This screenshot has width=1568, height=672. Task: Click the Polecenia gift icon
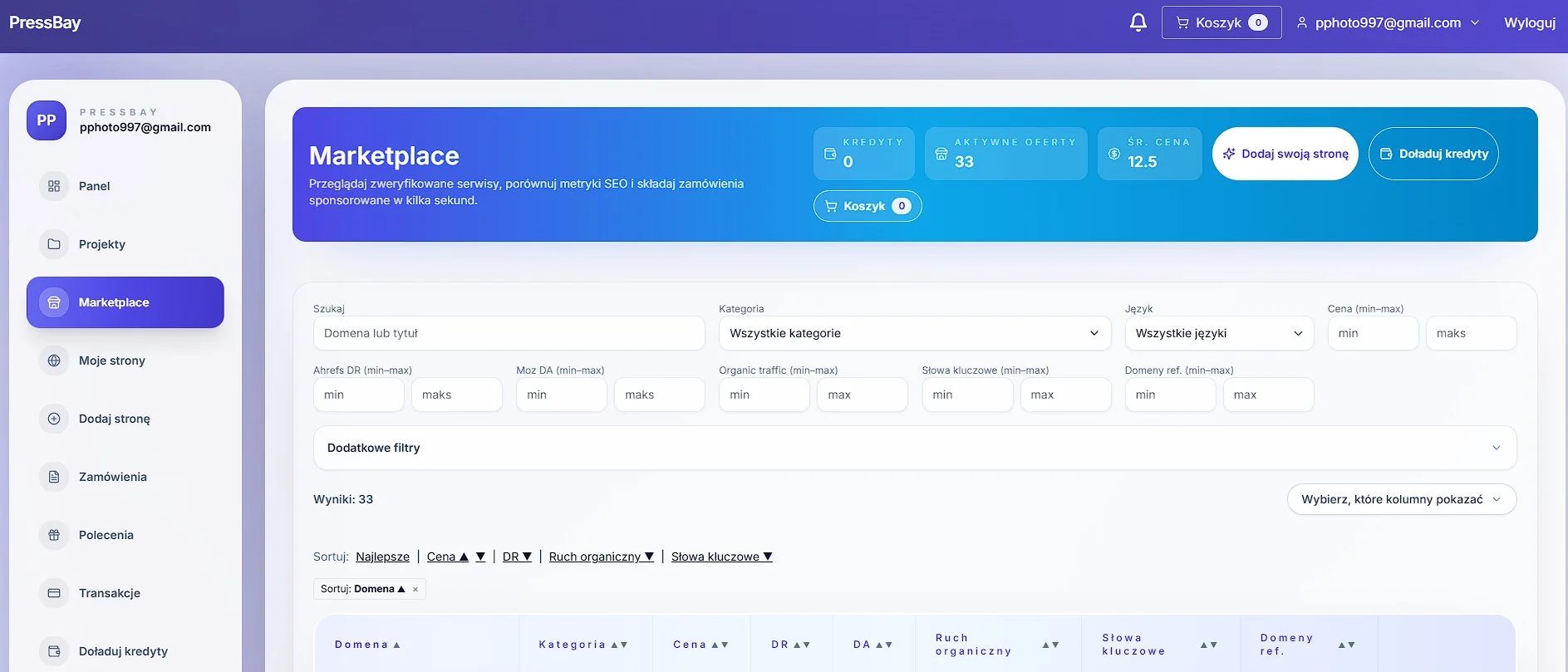(x=54, y=535)
